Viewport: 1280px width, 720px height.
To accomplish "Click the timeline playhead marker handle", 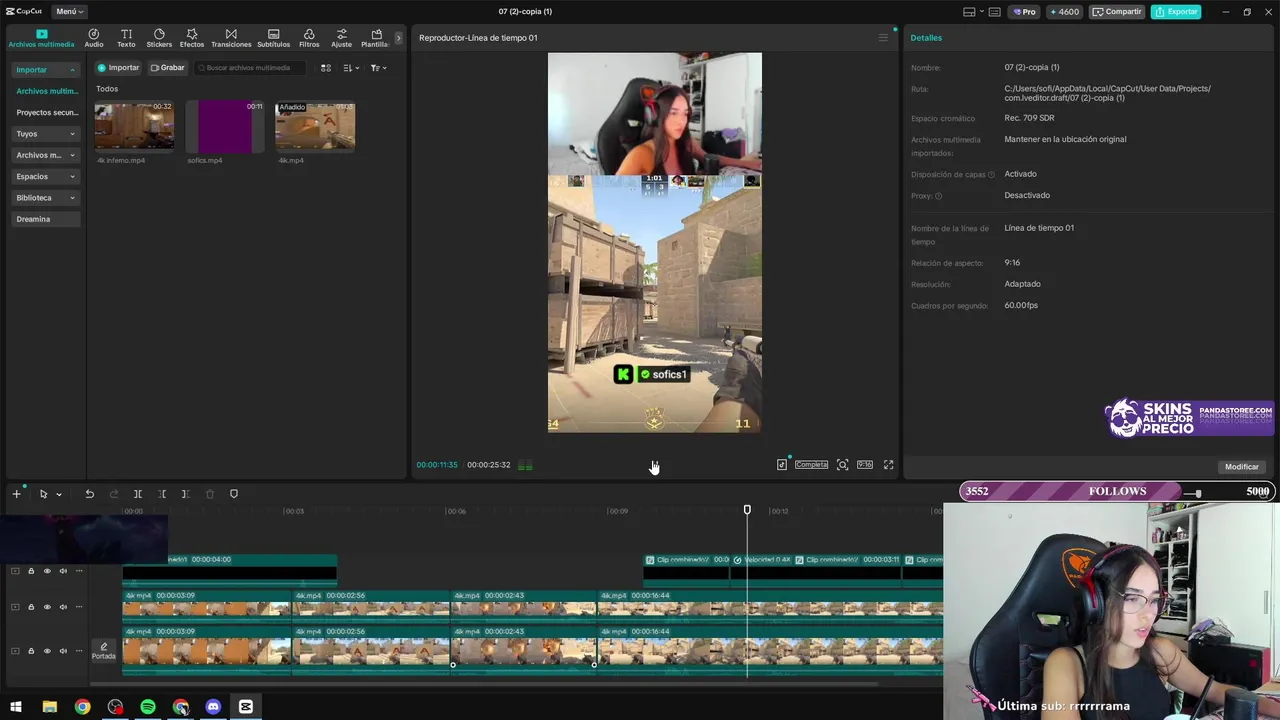I will coord(747,510).
